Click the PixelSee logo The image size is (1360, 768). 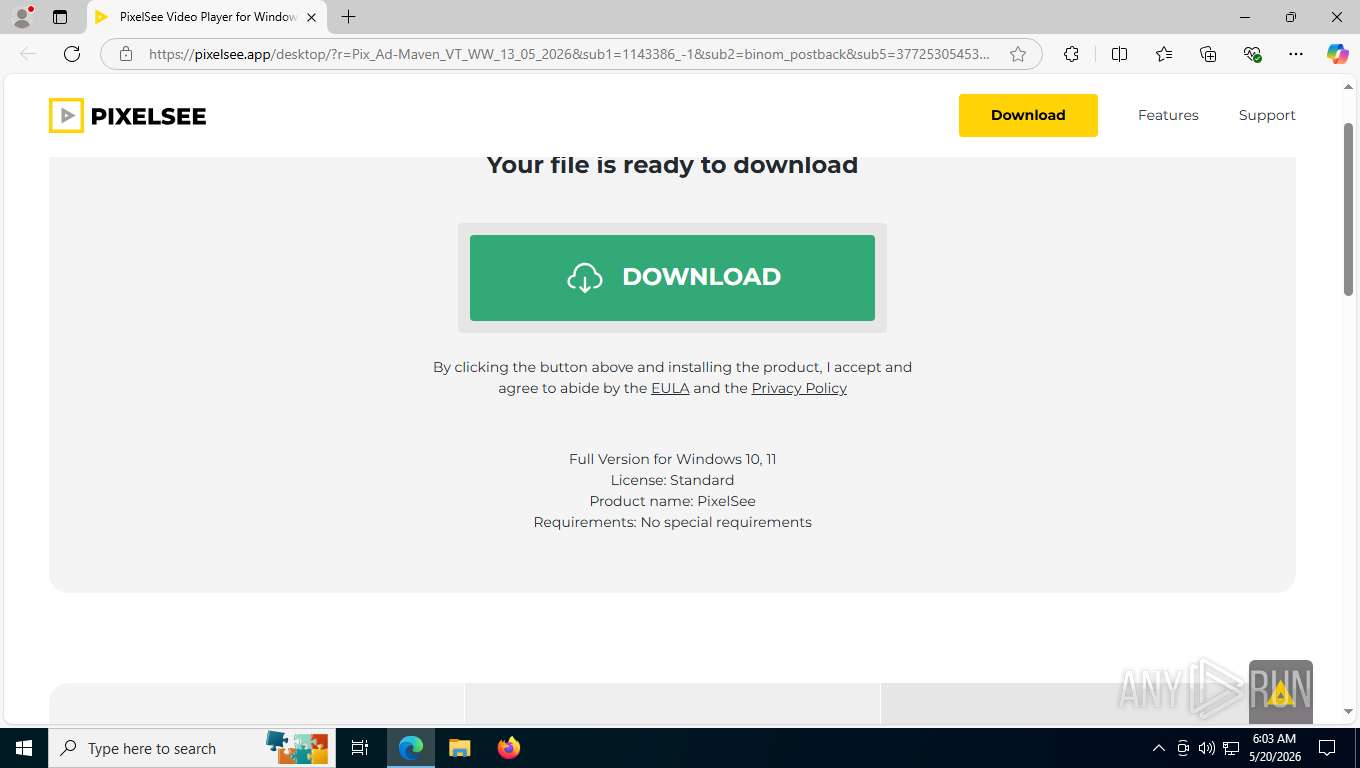(x=128, y=116)
